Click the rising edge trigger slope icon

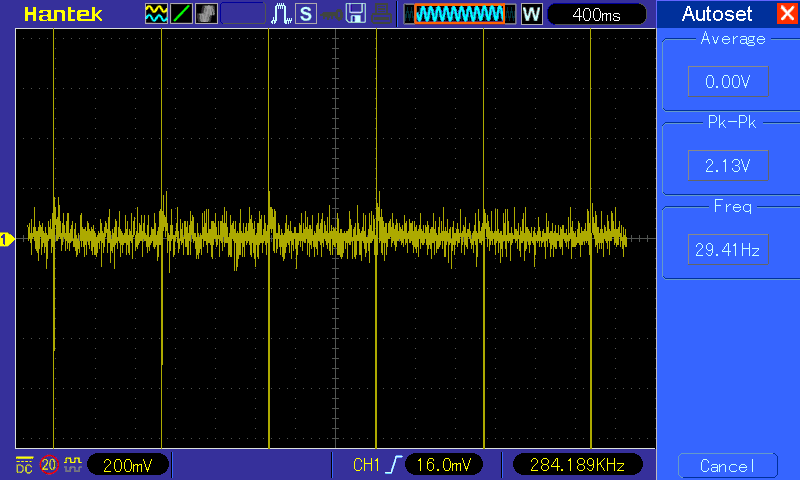(393, 465)
